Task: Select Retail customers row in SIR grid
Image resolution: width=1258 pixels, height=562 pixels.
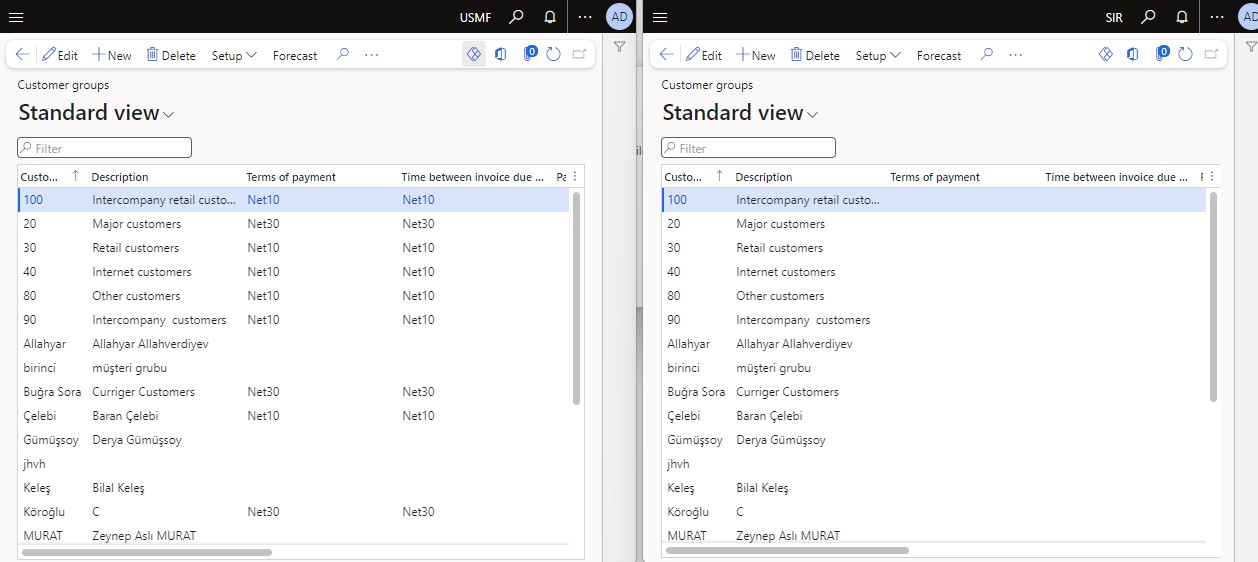Action: click(x=934, y=248)
